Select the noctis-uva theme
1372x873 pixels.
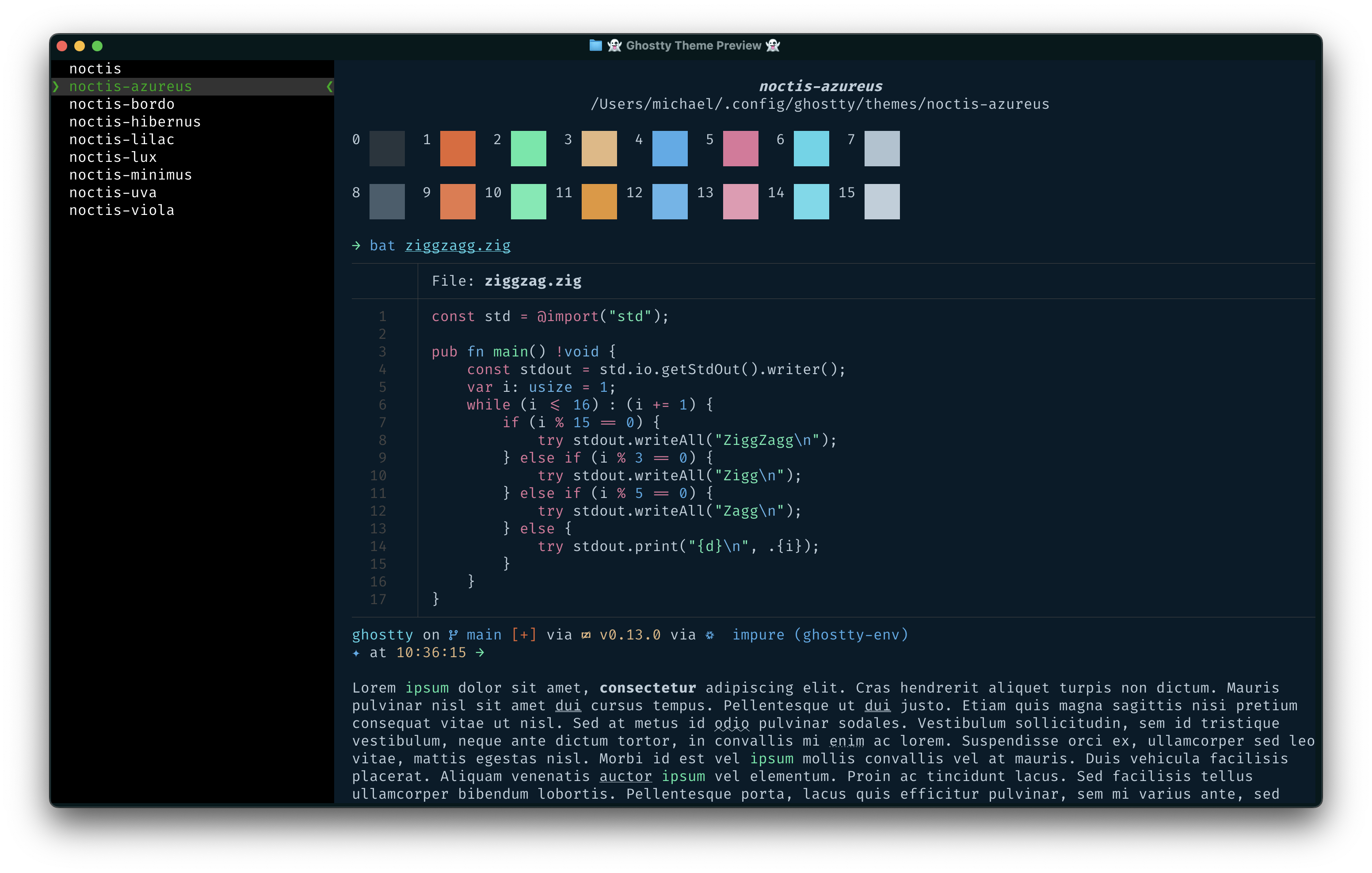(113, 192)
